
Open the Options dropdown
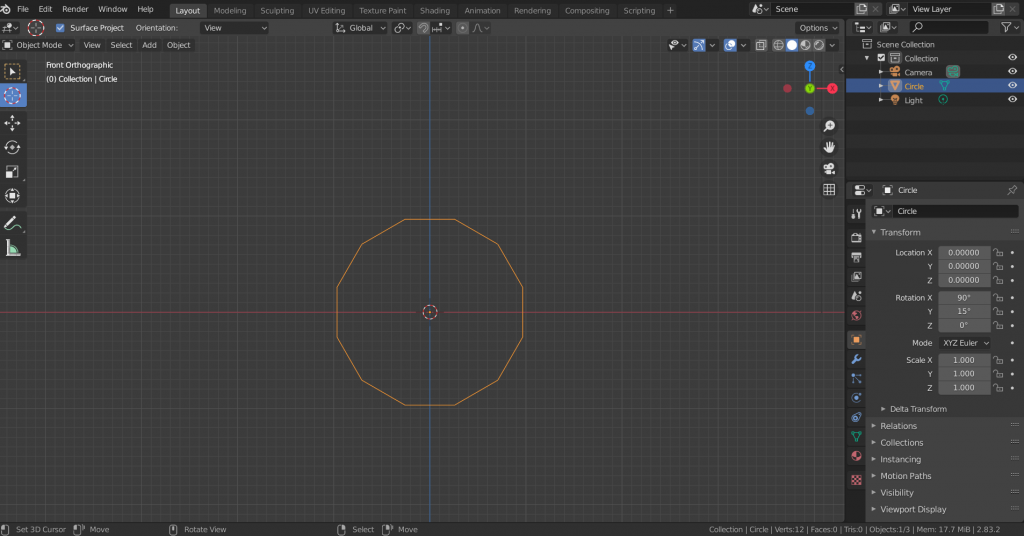pyautogui.click(x=818, y=28)
